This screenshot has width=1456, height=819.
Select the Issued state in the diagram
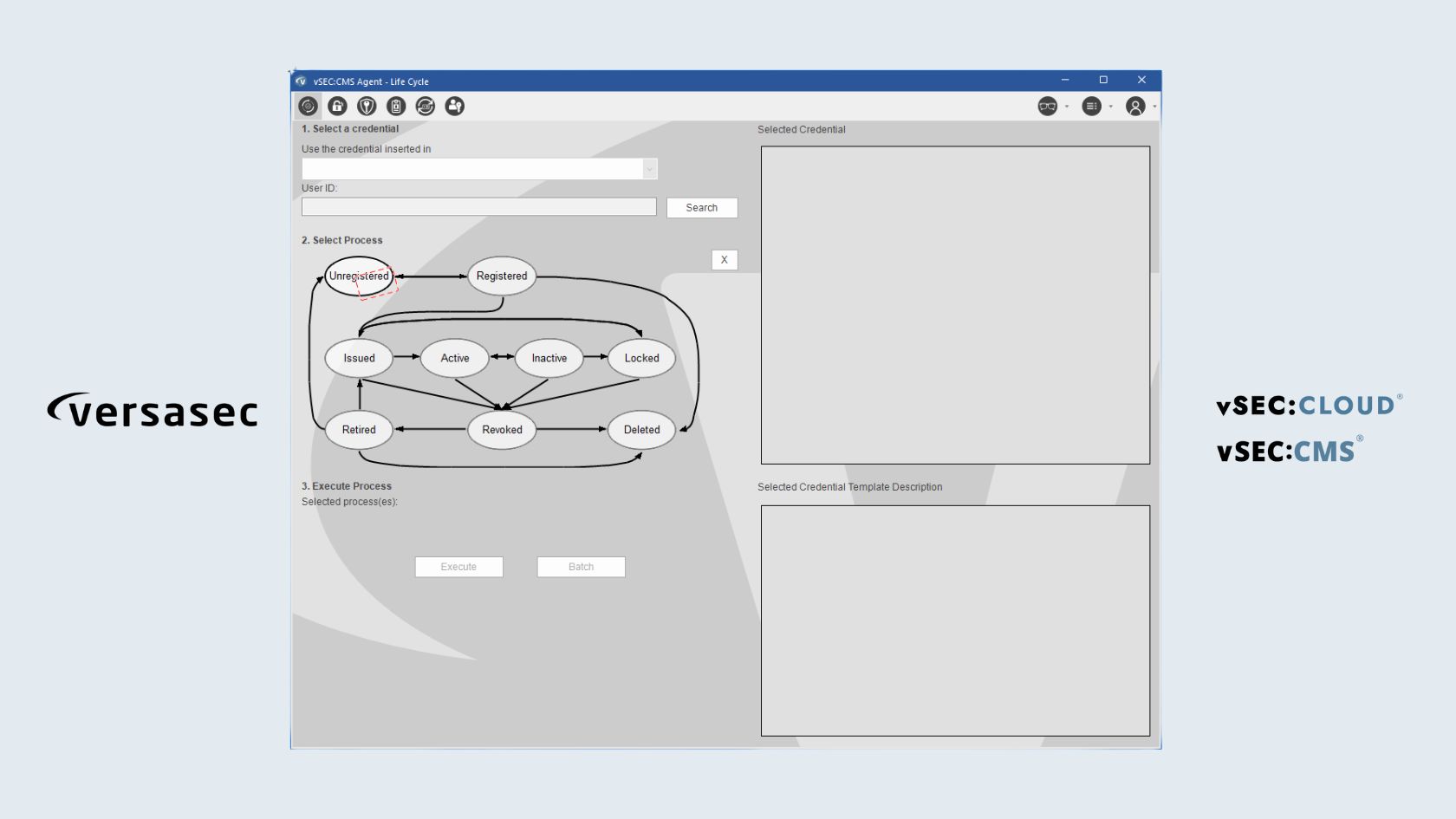point(359,358)
